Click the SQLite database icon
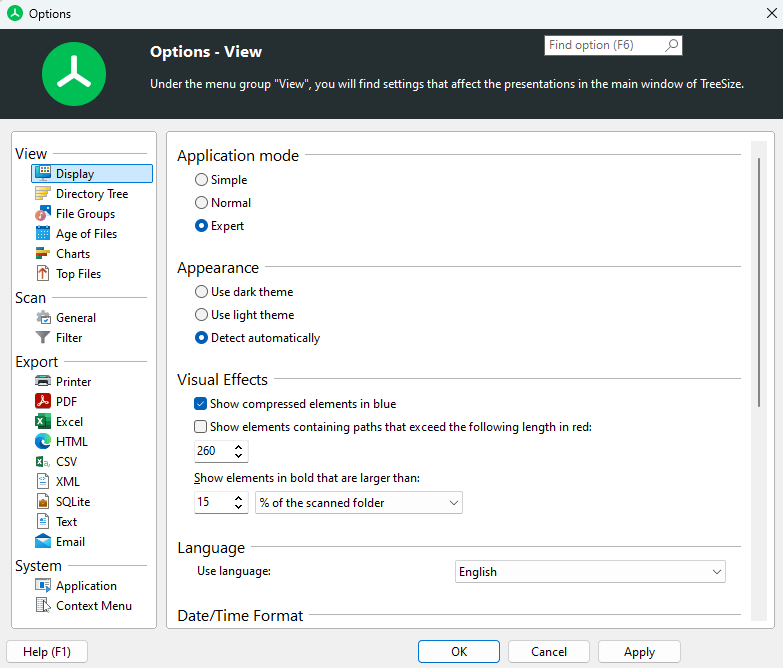Screen dimensions: 783x668 43,501
